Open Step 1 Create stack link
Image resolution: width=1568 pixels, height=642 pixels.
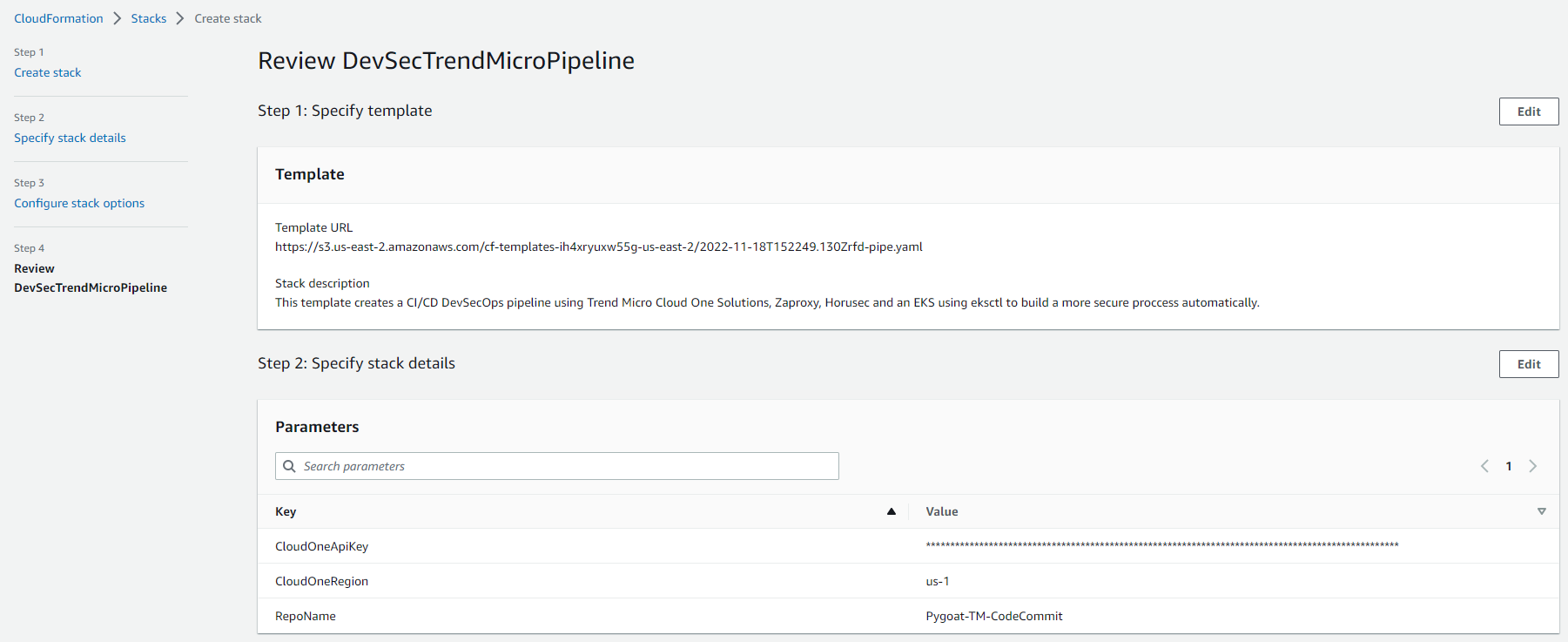click(x=48, y=72)
